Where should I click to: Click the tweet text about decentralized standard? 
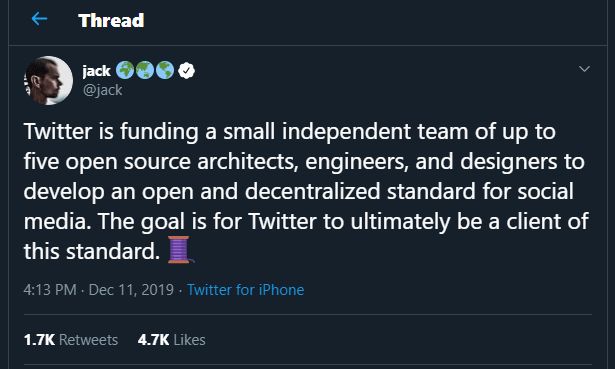(306, 191)
